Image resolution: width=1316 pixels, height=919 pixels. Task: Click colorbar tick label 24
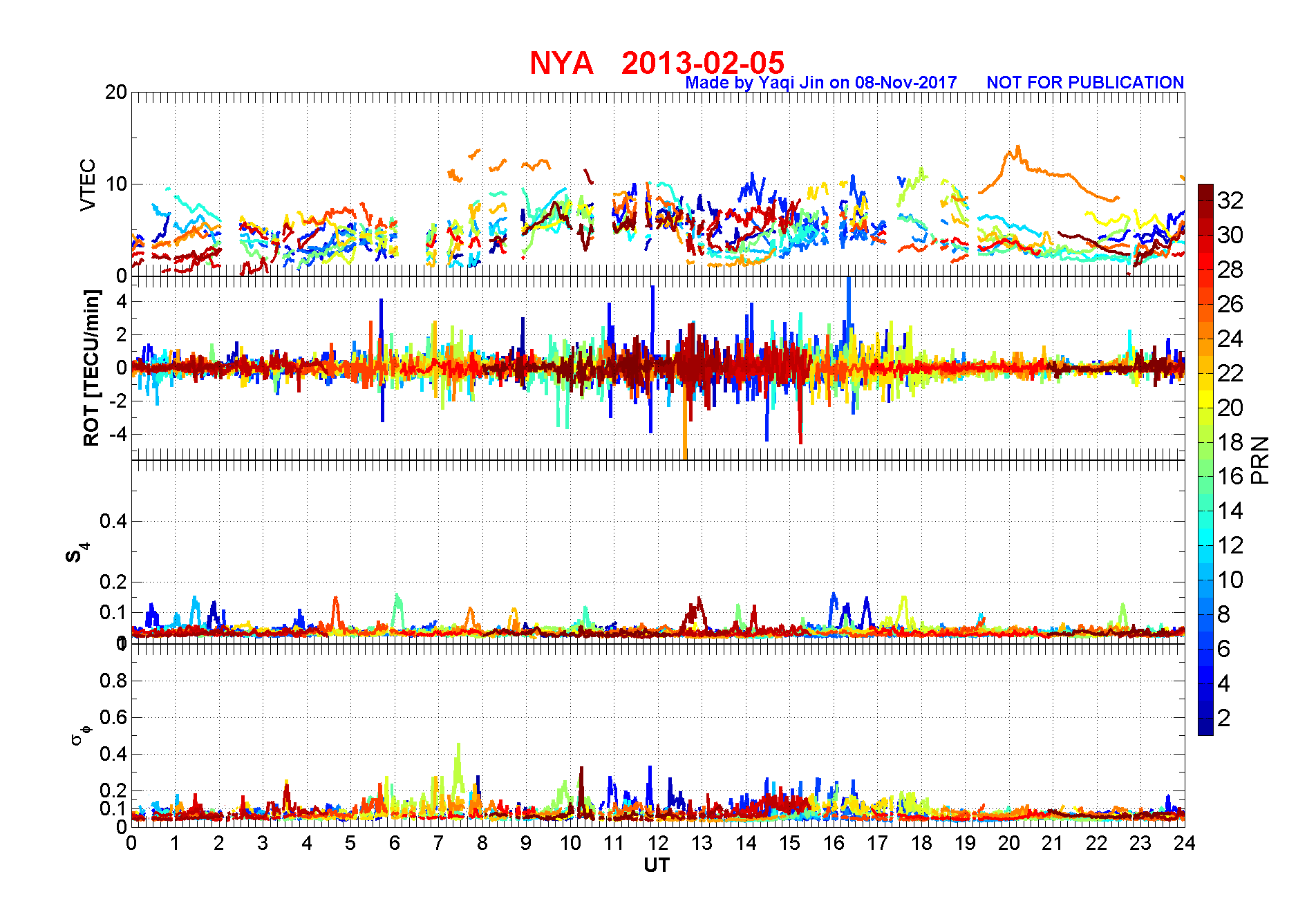point(1230,339)
